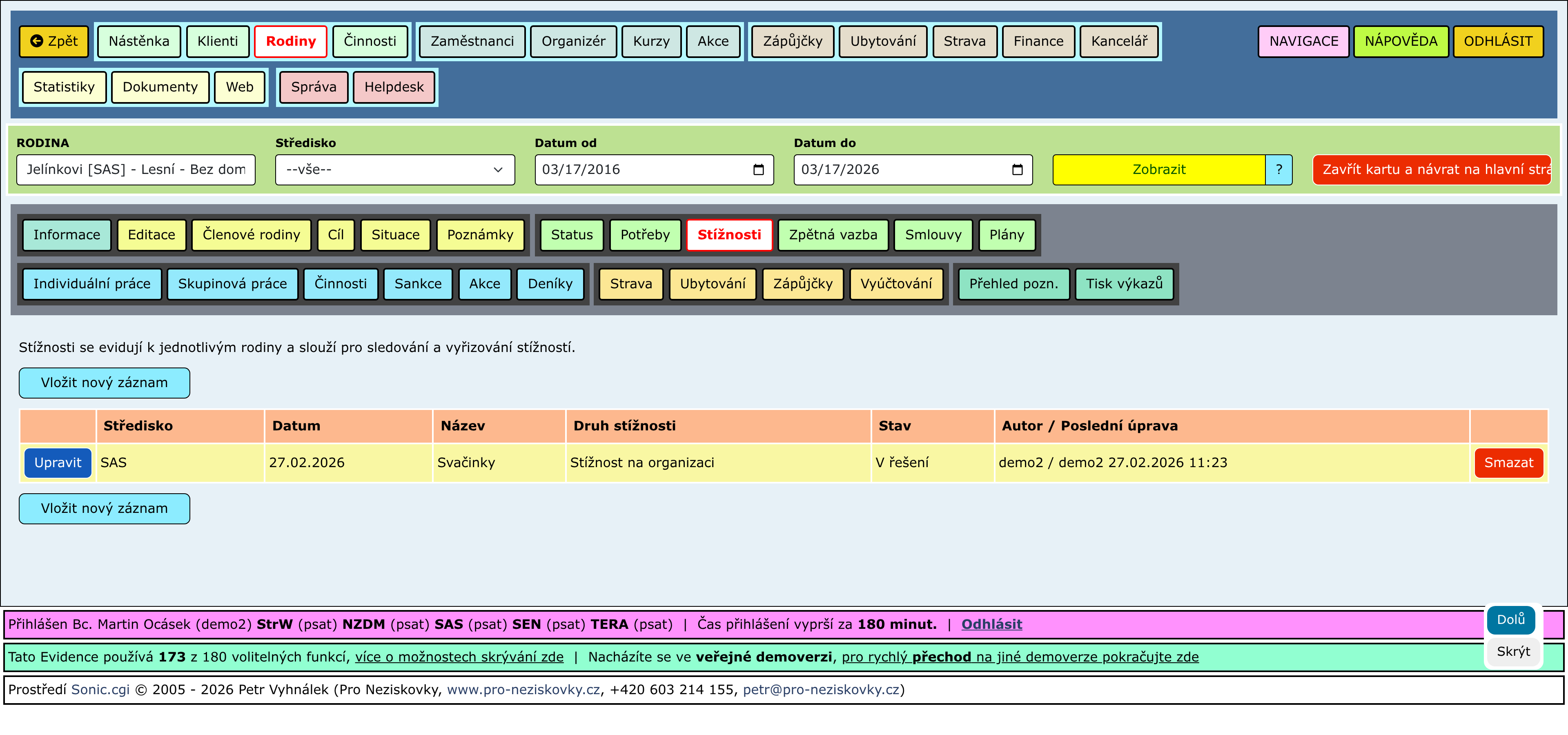Open the RODINA family selector field

pyautogui.click(x=135, y=170)
